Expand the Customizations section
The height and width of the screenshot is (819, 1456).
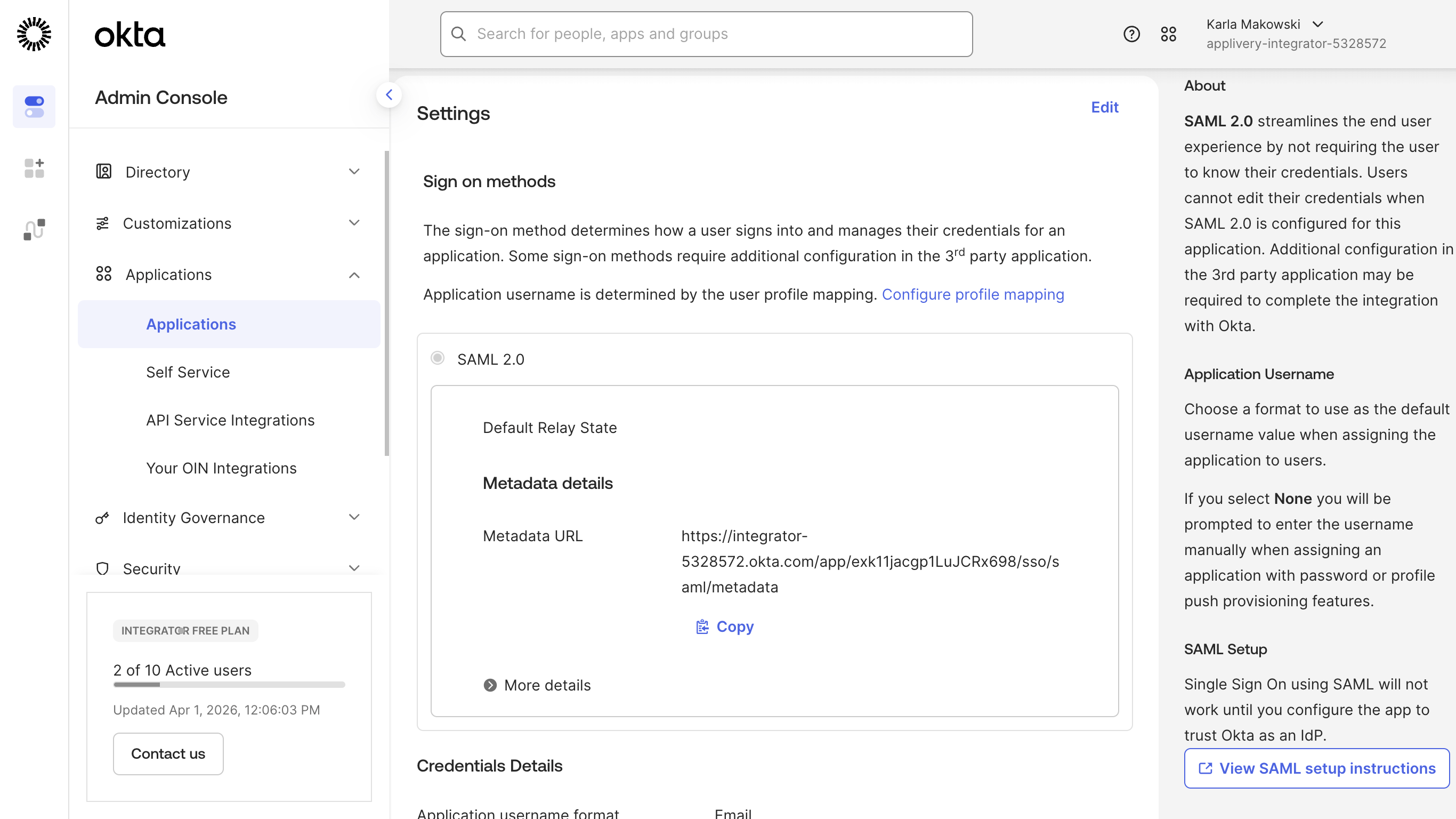[354, 223]
